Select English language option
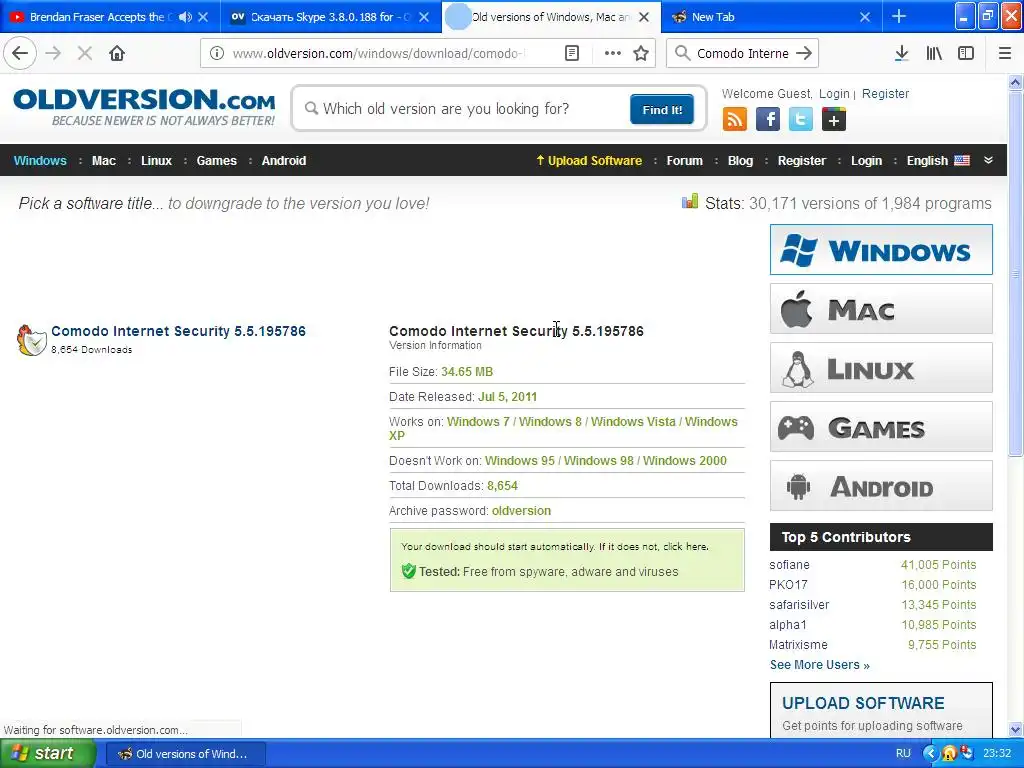 938,161
